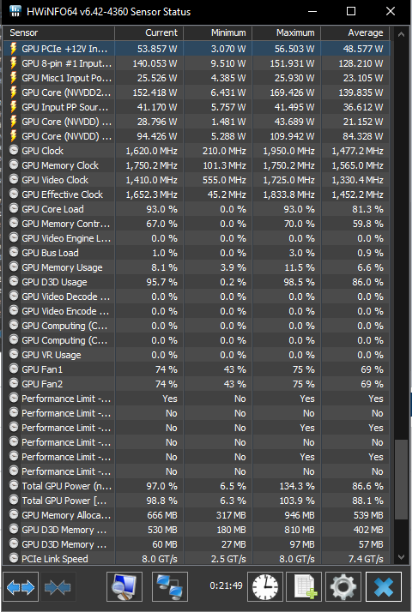Close sensors with the blue X icon
Viewport: 412px width, 612px height.
[384, 587]
